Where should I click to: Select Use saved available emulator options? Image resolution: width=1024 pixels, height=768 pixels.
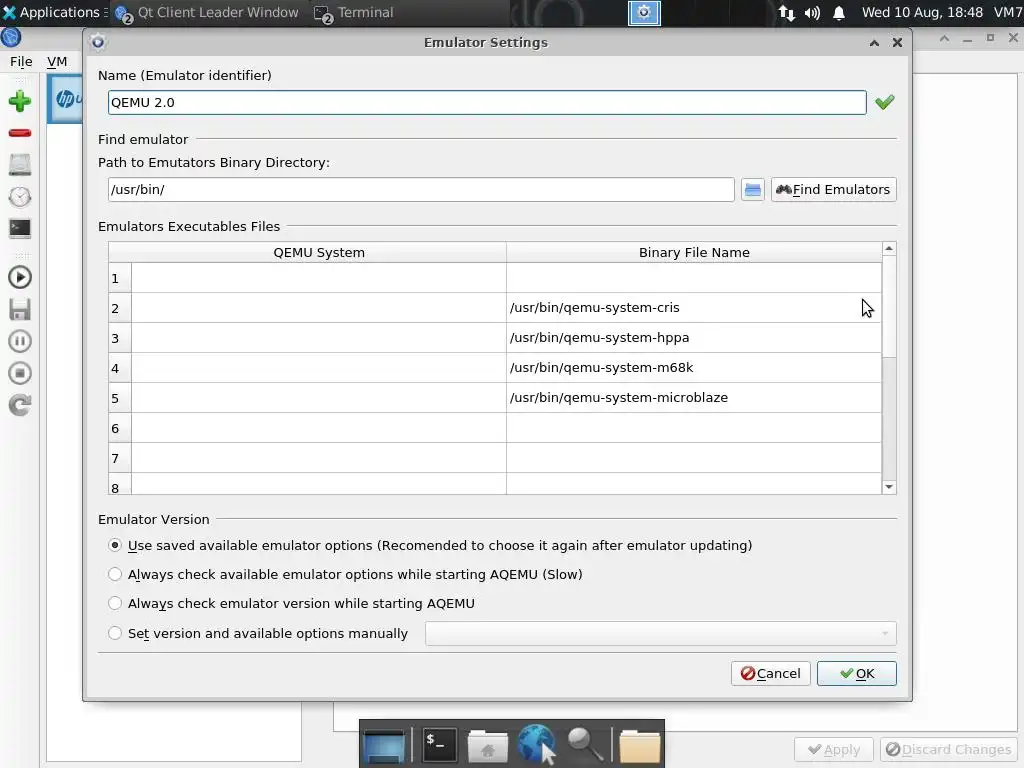pos(115,545)
